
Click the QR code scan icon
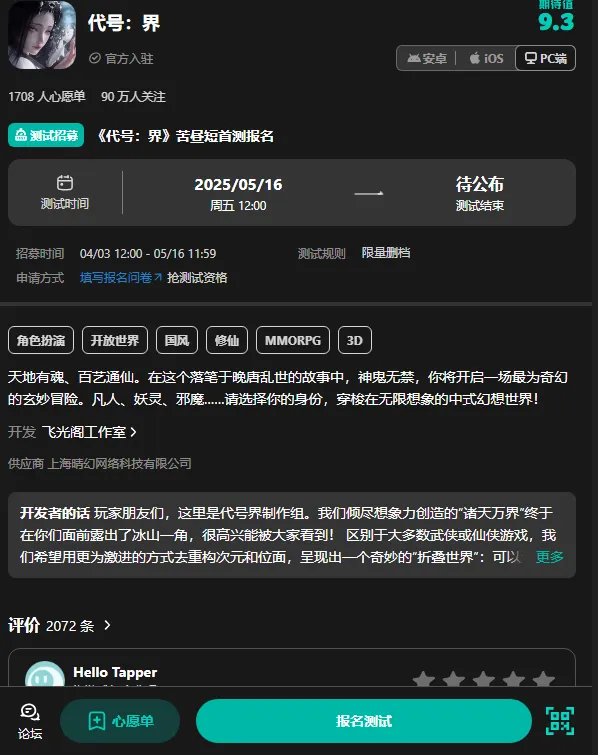tap(559, 721)
